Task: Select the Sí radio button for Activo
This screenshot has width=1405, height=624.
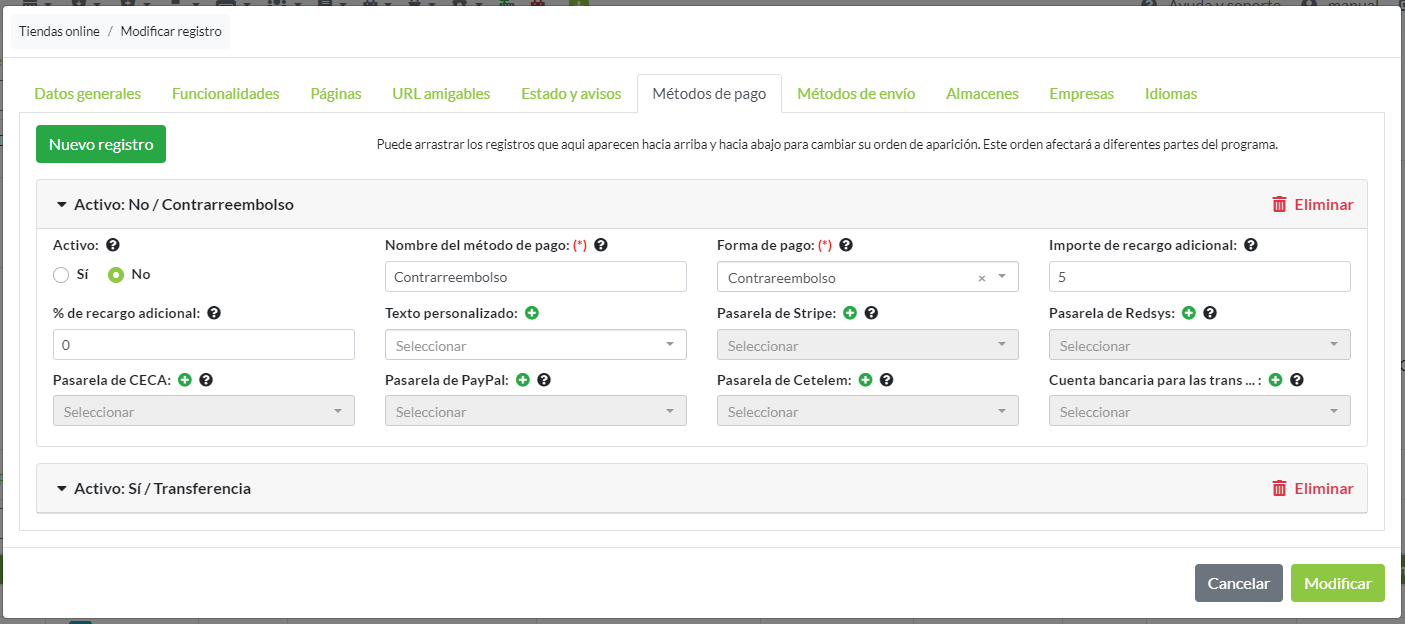Action: (61, 274)
